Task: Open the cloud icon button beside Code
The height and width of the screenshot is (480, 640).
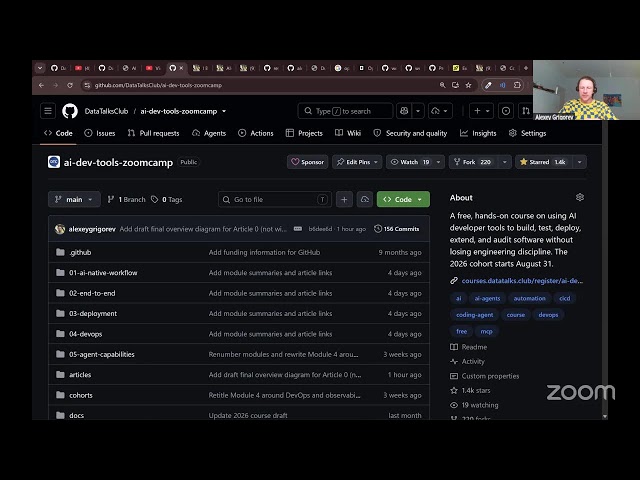Action: tap(364, 200)
